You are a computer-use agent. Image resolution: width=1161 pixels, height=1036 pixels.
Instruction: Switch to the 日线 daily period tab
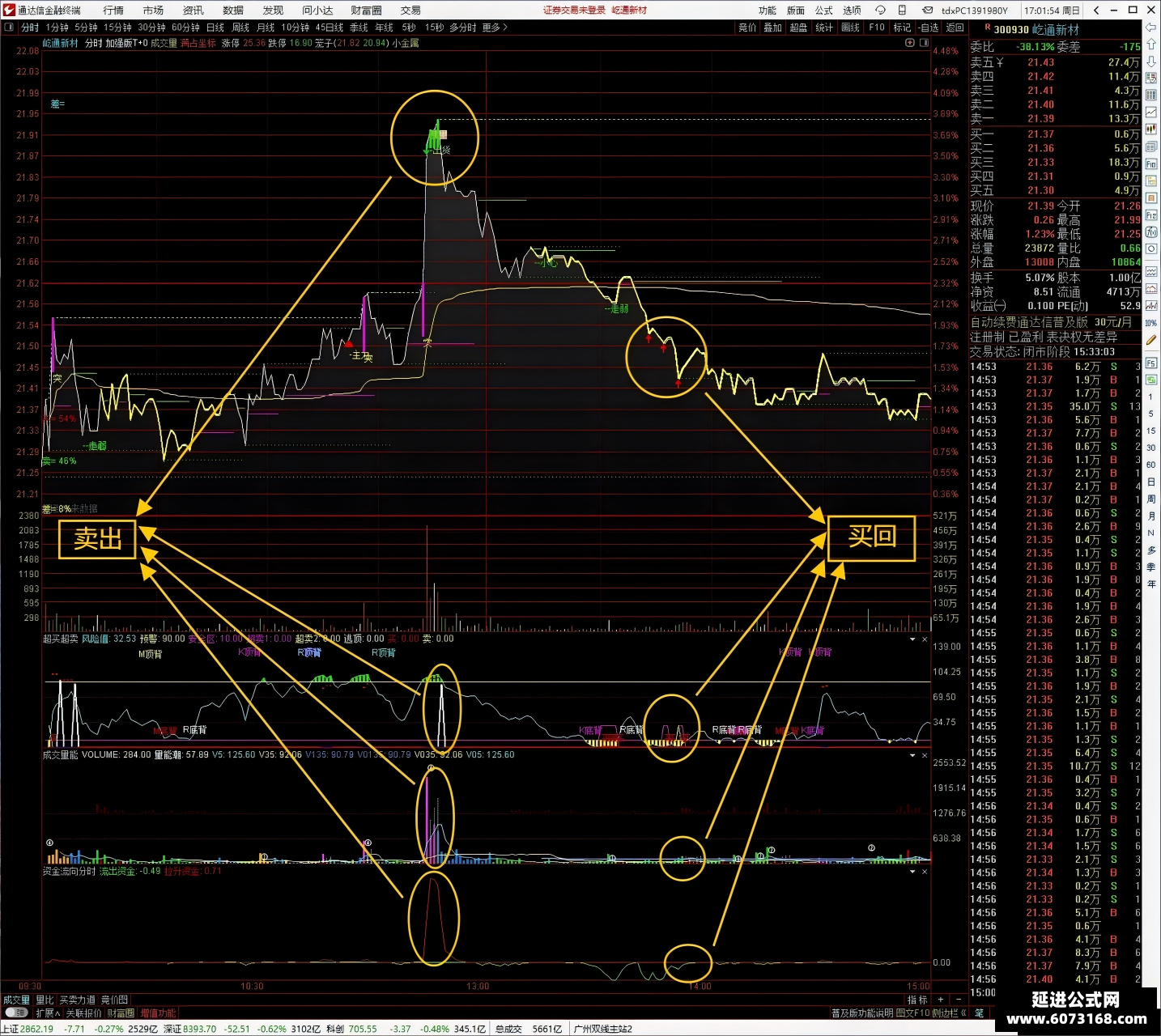pyautogui.click(x=215, y=28)
